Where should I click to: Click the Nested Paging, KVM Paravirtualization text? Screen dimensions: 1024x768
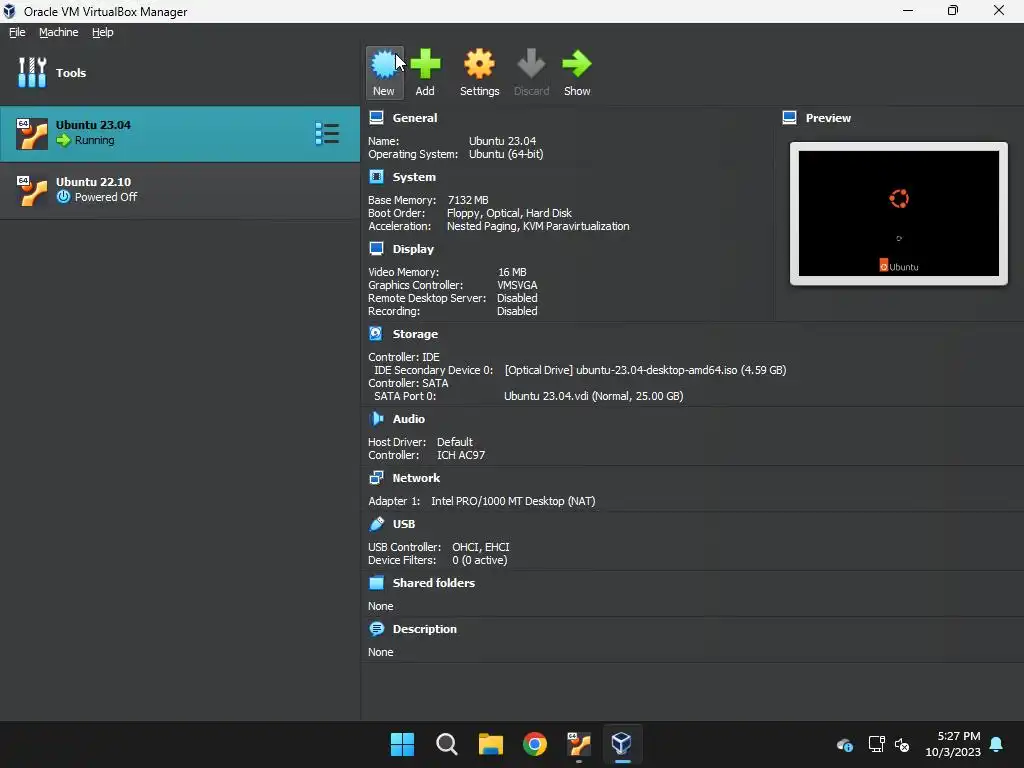[538, 226]
